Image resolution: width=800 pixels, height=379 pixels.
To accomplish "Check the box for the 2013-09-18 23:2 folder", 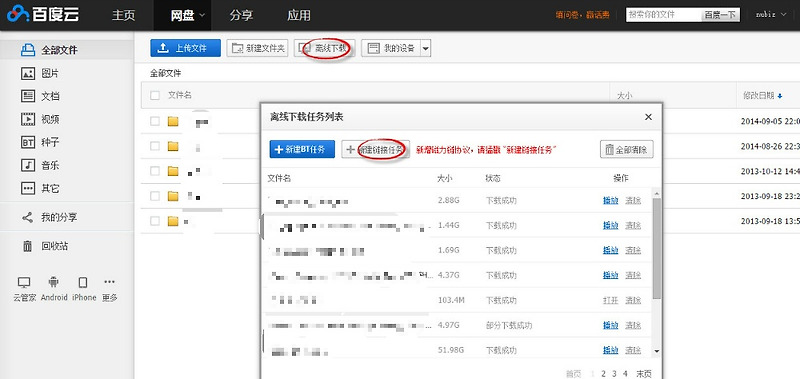I will coord(155,196).
